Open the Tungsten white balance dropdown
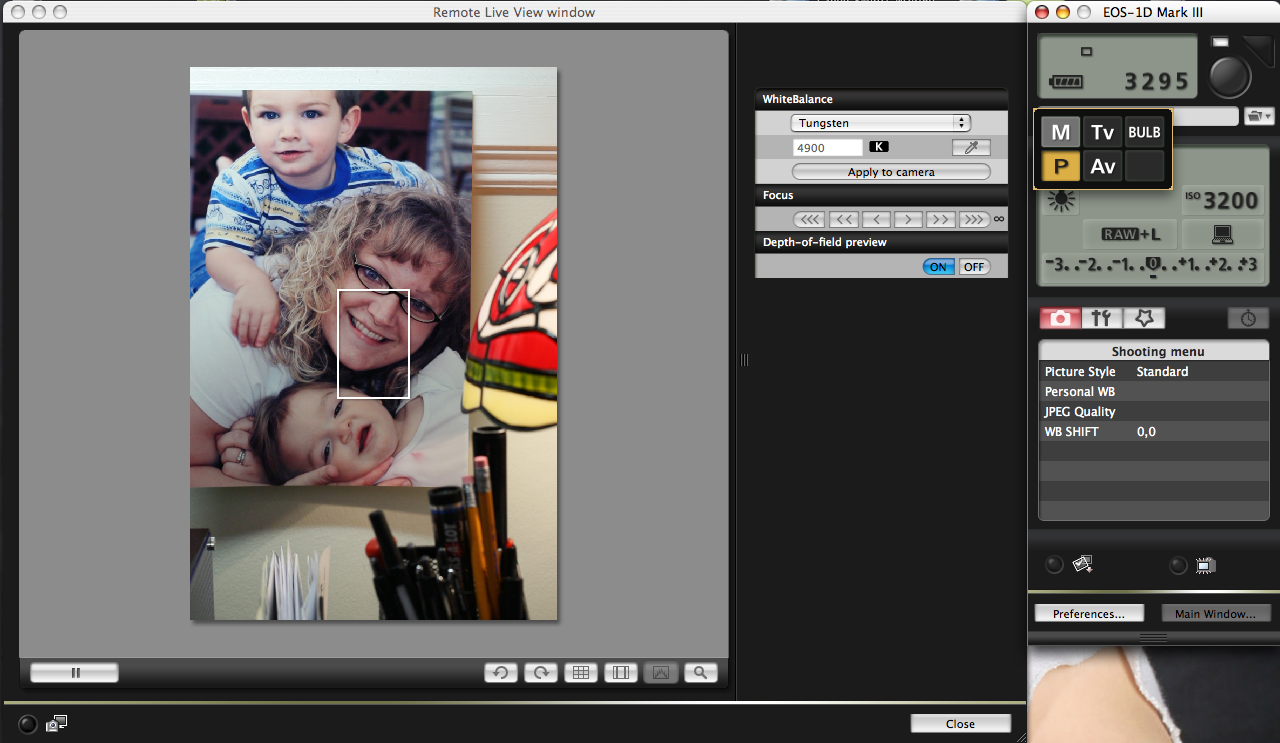Viewport: 1280px width, 743px height. [x=880, y=123]
